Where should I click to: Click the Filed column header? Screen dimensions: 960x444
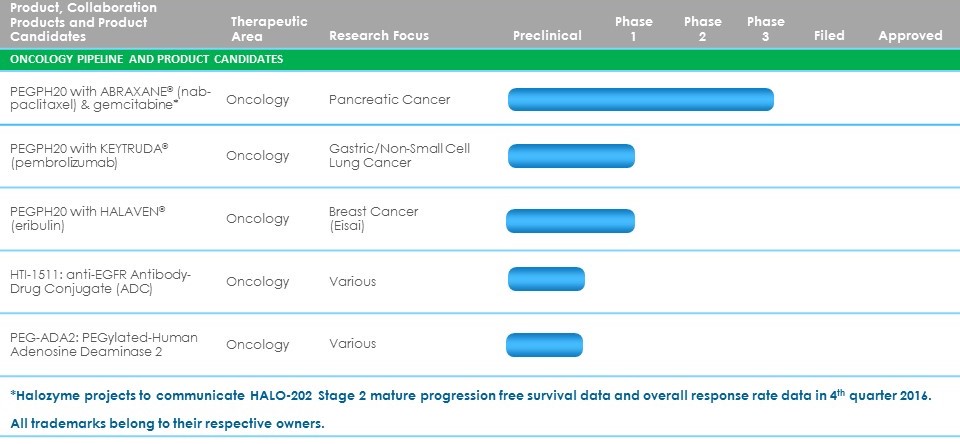pyautogui.click(x=829, y=36)
